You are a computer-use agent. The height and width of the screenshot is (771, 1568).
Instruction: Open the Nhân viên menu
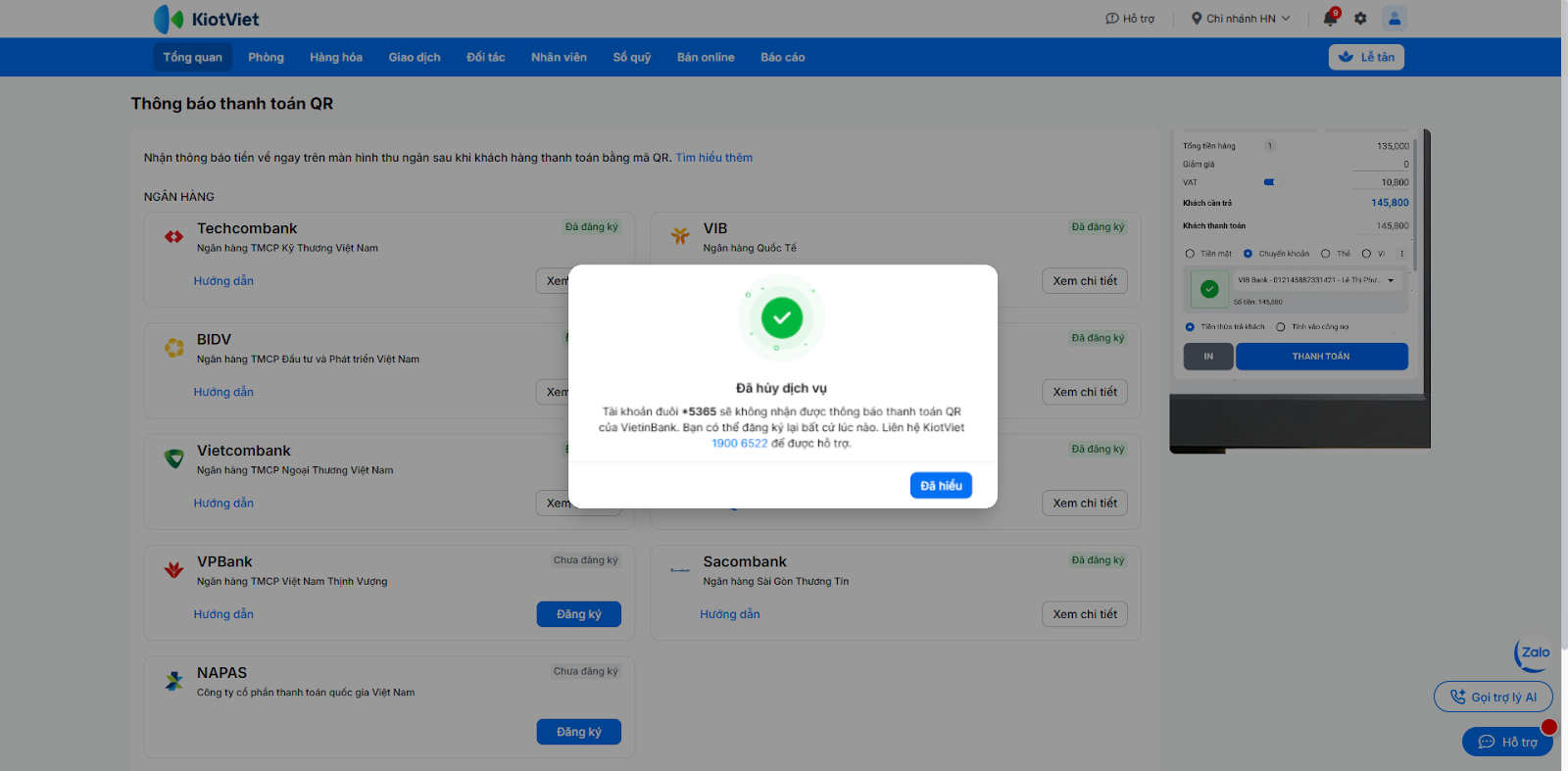tap(559, 57)
